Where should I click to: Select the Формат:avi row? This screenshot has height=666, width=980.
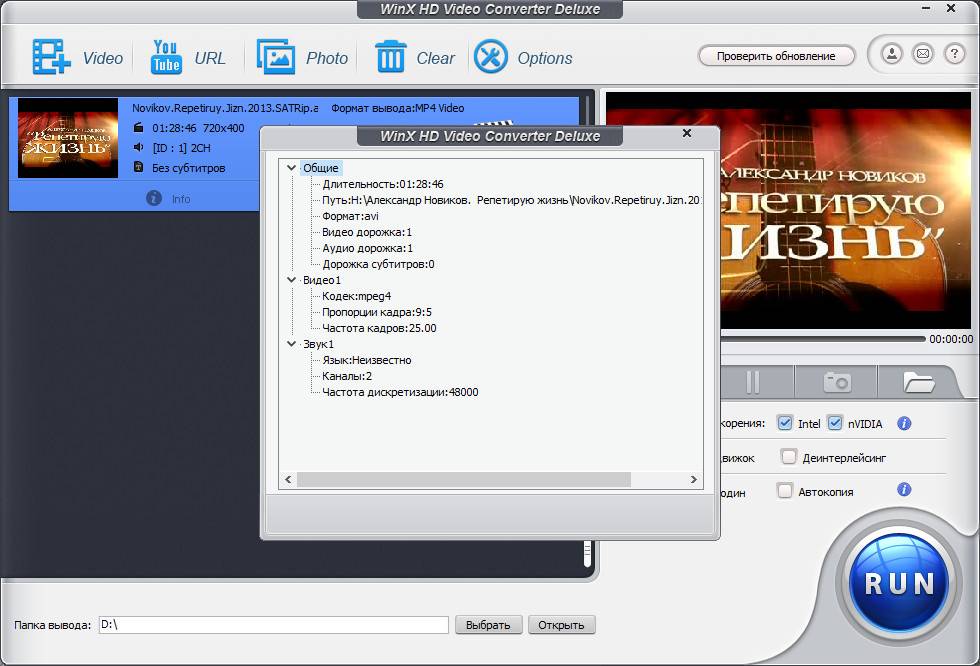pyautogui.click(x=350, y=216)
